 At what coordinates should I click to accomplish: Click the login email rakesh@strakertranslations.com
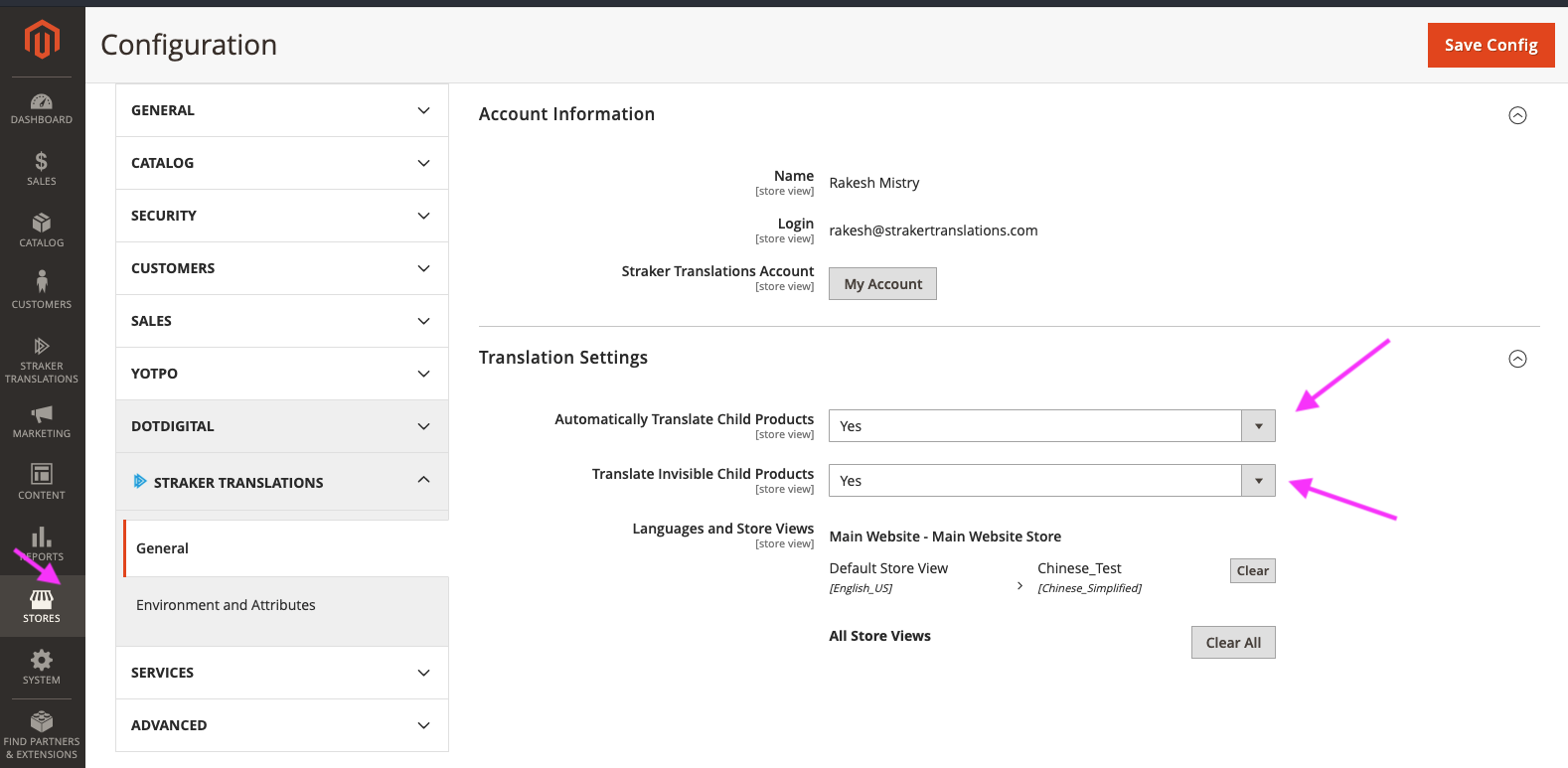point(933,230)
